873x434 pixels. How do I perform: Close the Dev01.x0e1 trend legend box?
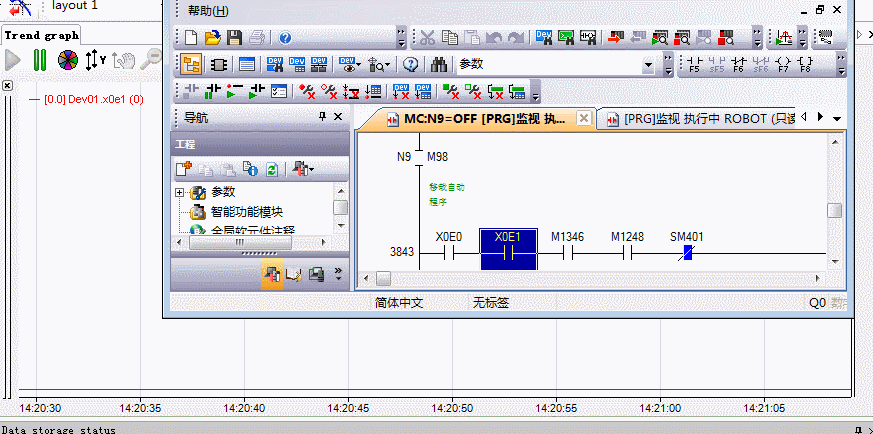click(x=8, y=86)
